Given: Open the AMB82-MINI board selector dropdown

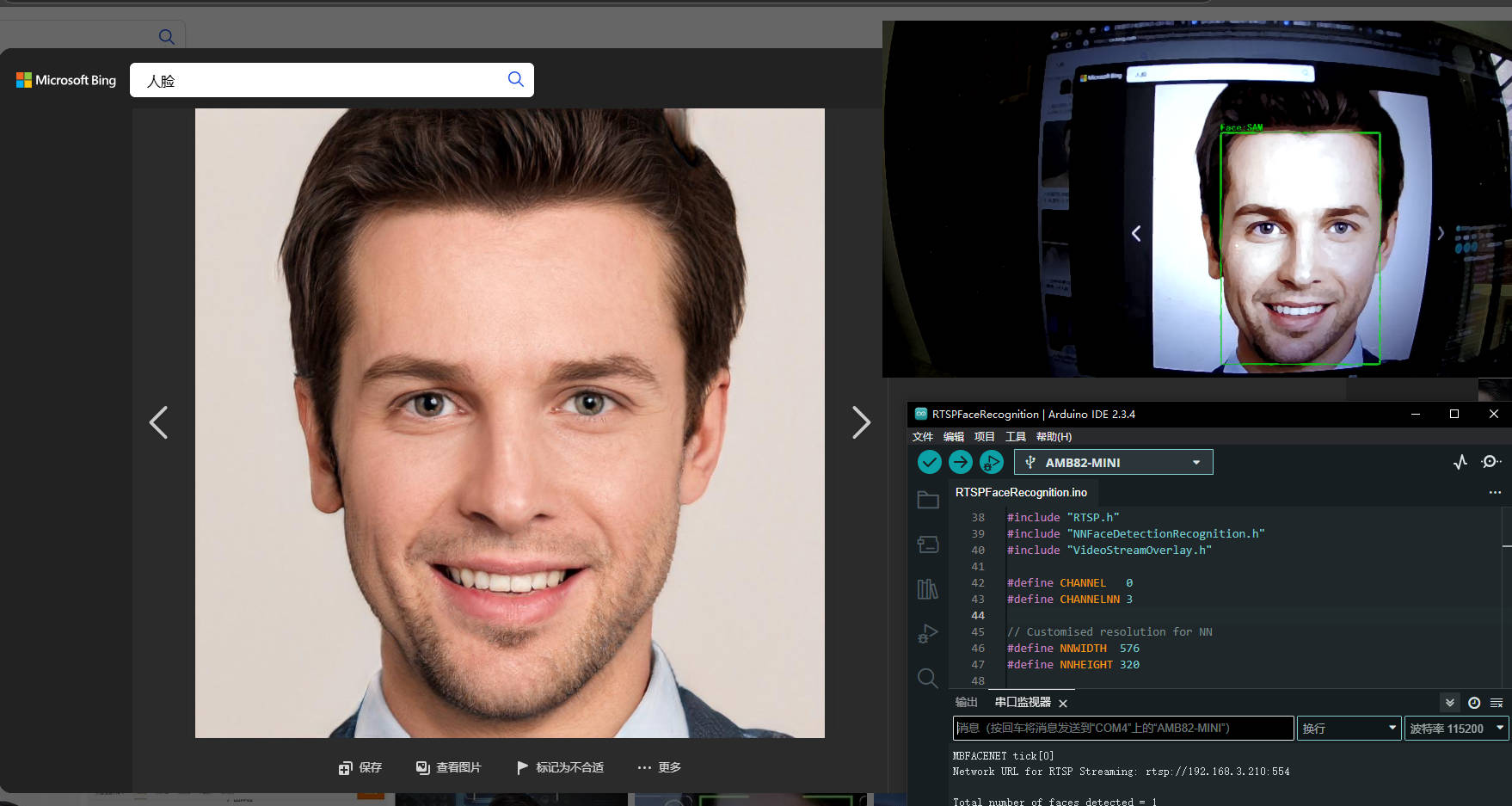Looking at the screenshot, I should tap(1114, 463).
